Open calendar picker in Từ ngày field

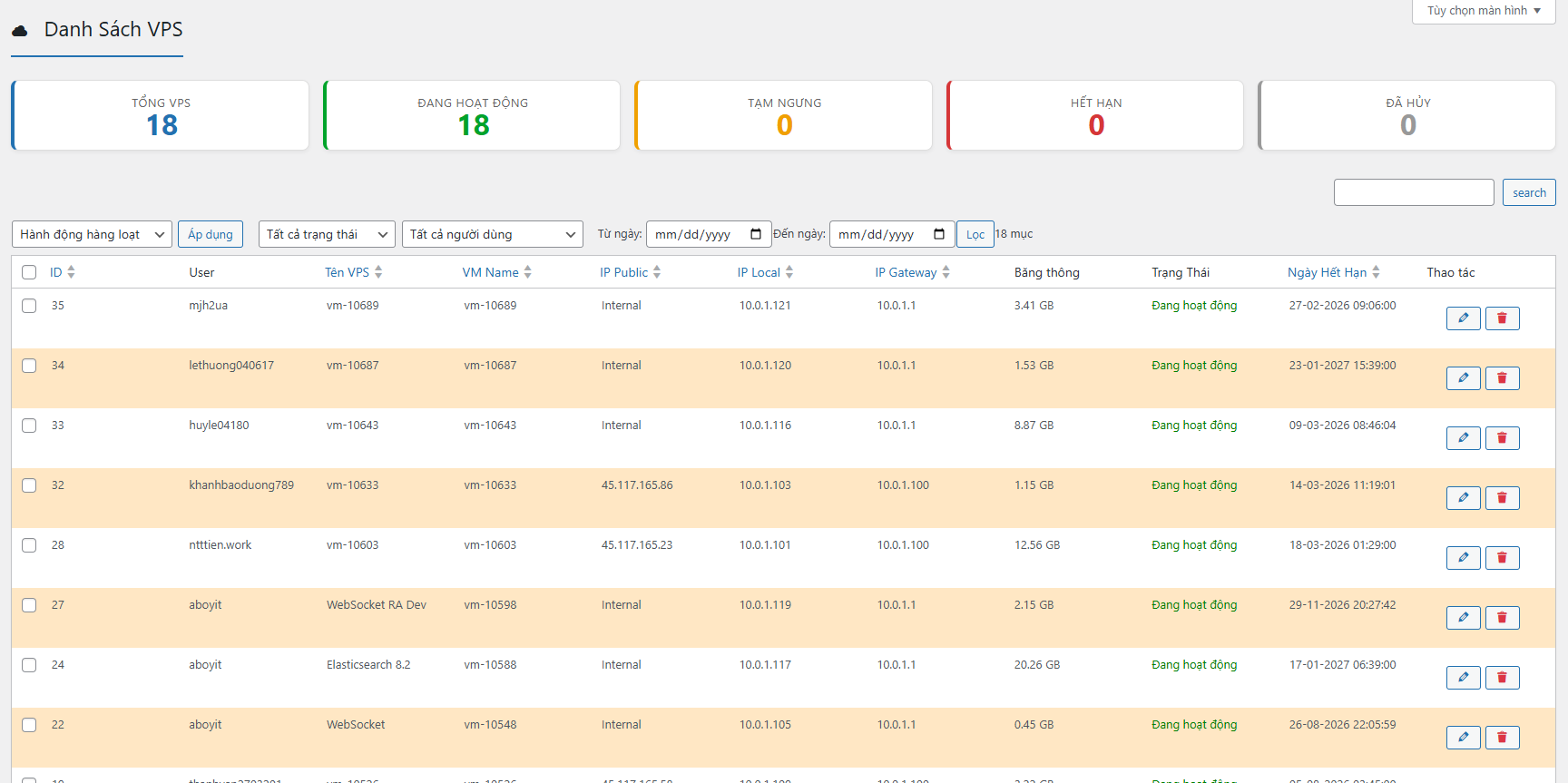click(756, 234)
